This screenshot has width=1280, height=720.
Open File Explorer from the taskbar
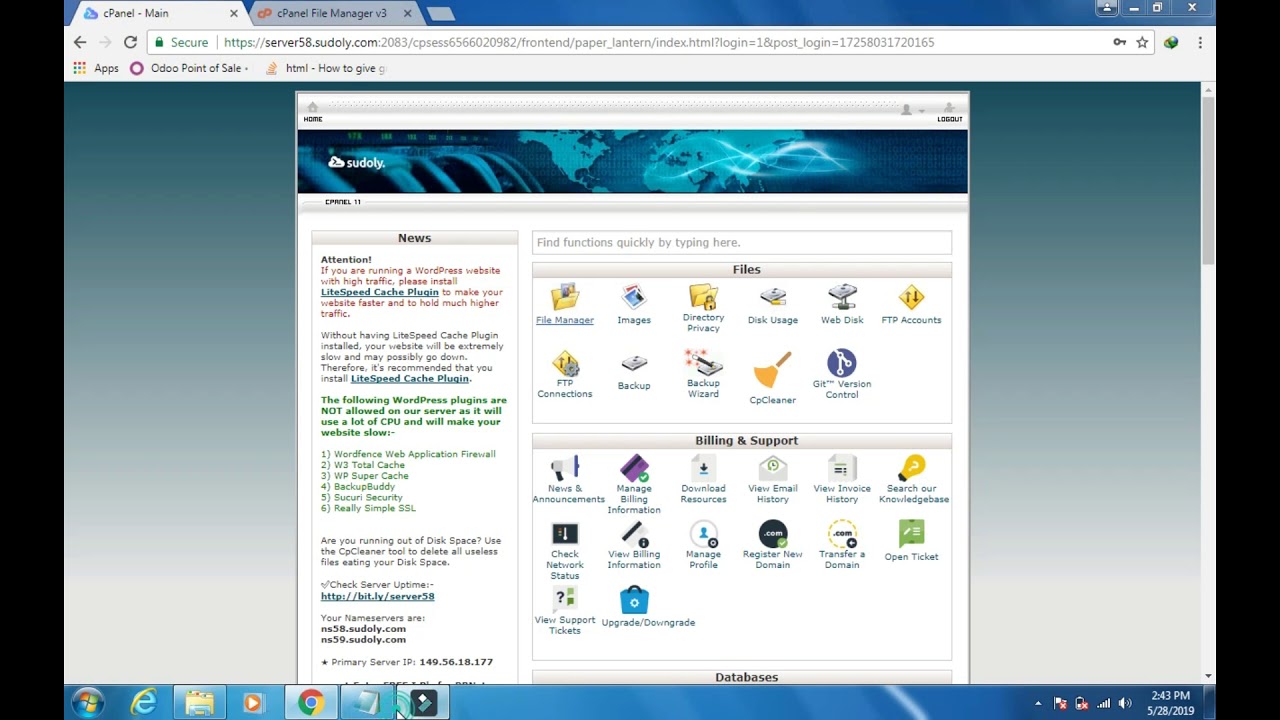tap(199, 703)
